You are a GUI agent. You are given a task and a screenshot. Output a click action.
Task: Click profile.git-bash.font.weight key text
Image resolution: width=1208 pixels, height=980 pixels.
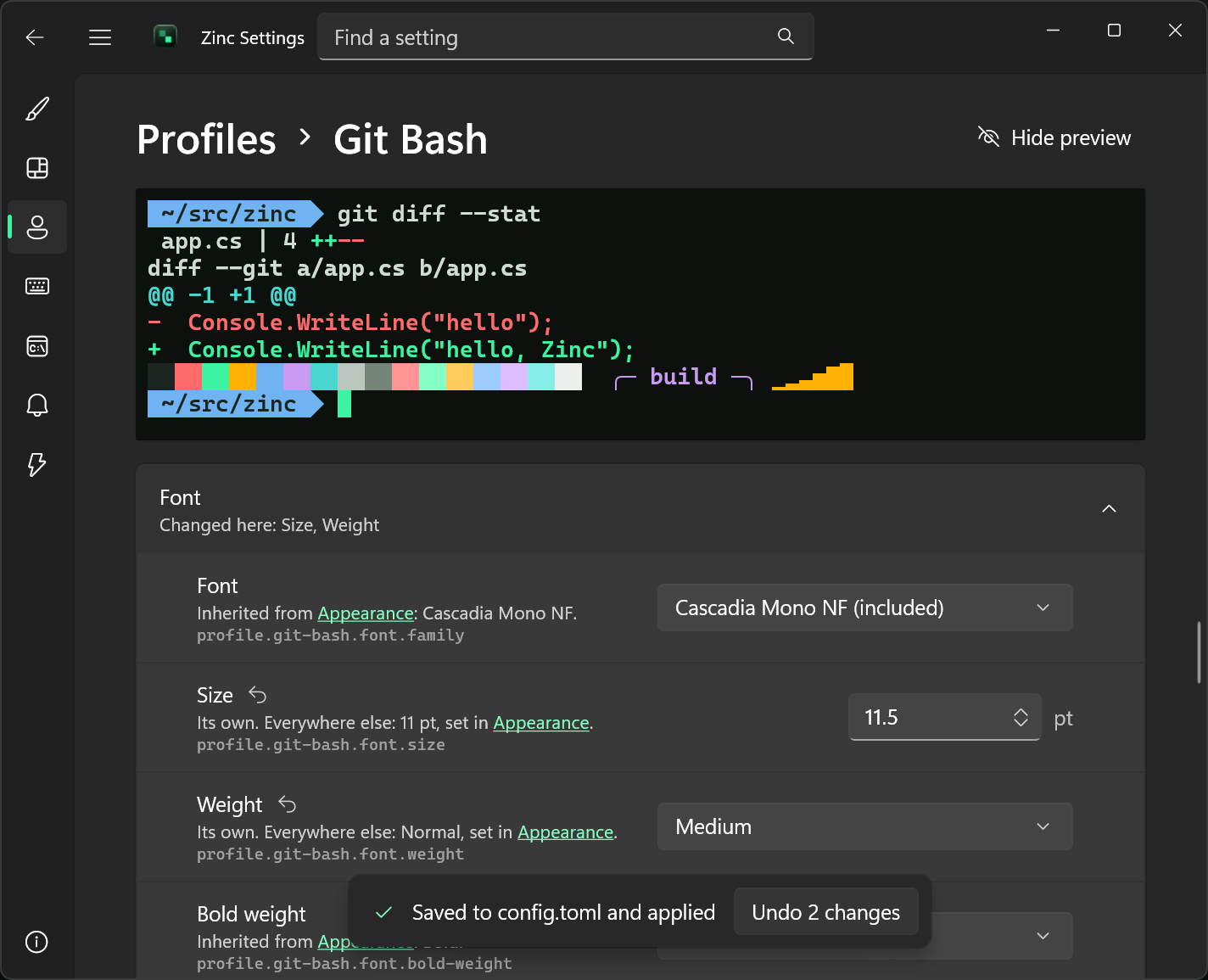point(330,854)
